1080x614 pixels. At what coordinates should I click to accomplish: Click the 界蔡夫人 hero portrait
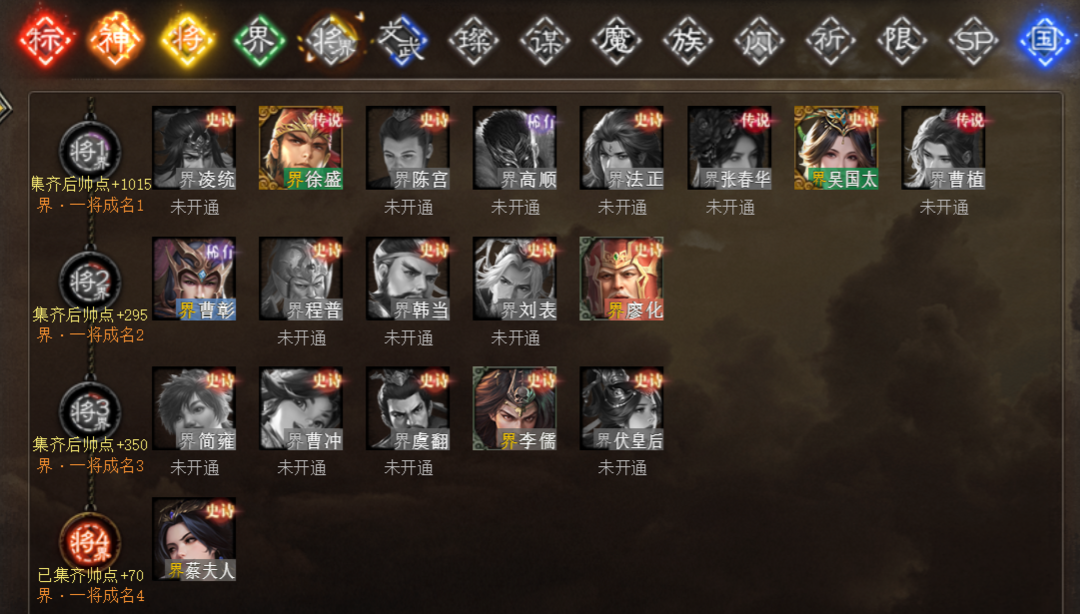click(x=194, y=539)
